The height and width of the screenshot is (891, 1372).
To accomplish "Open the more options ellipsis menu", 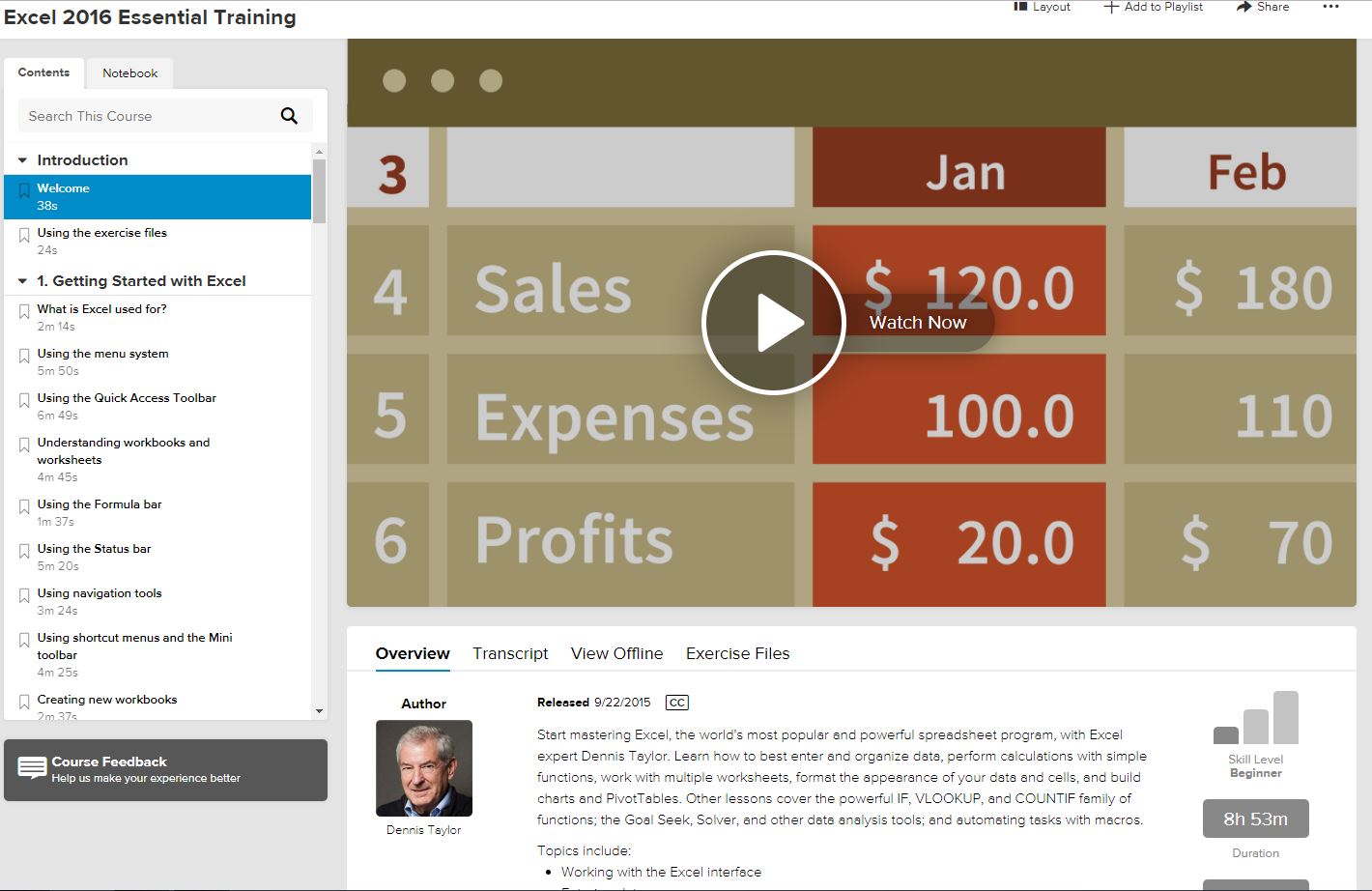I will click(x=1330, y=7).
